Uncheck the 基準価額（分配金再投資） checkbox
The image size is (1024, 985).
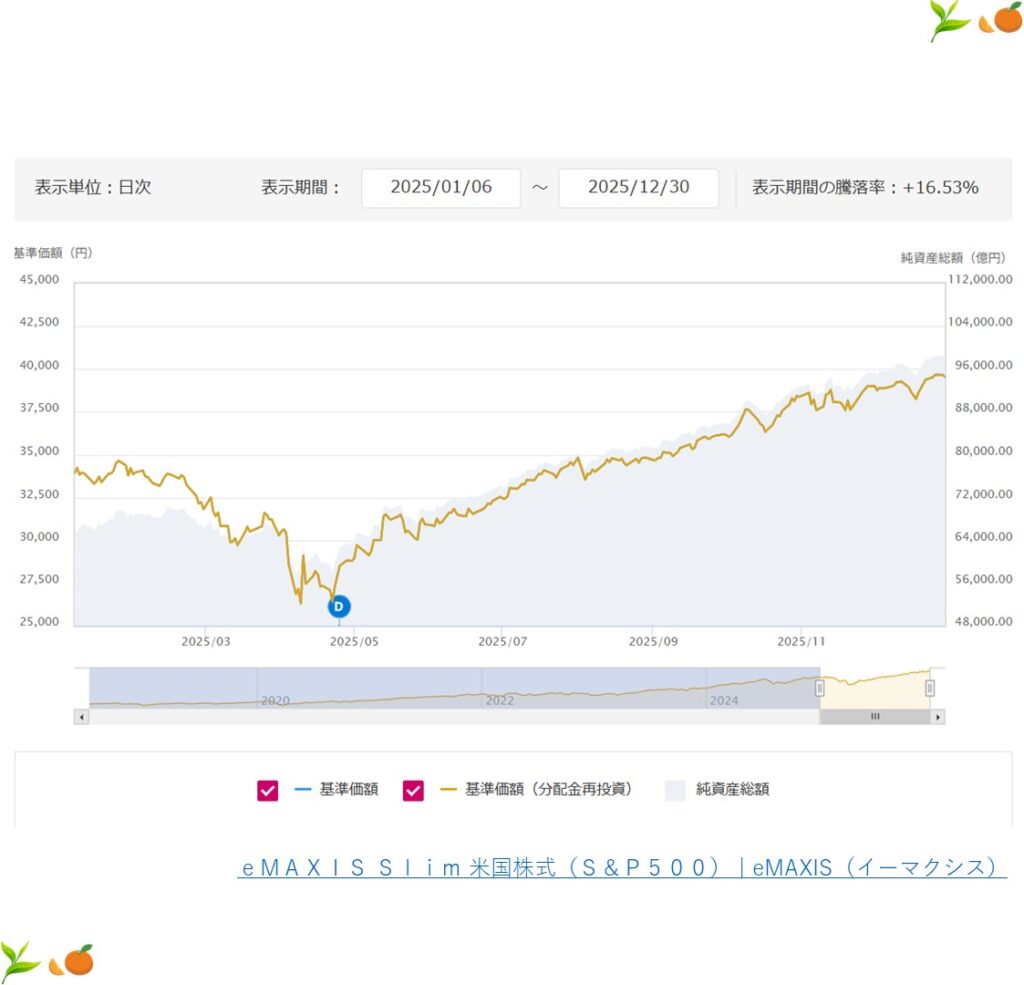(x=413, y=790)
